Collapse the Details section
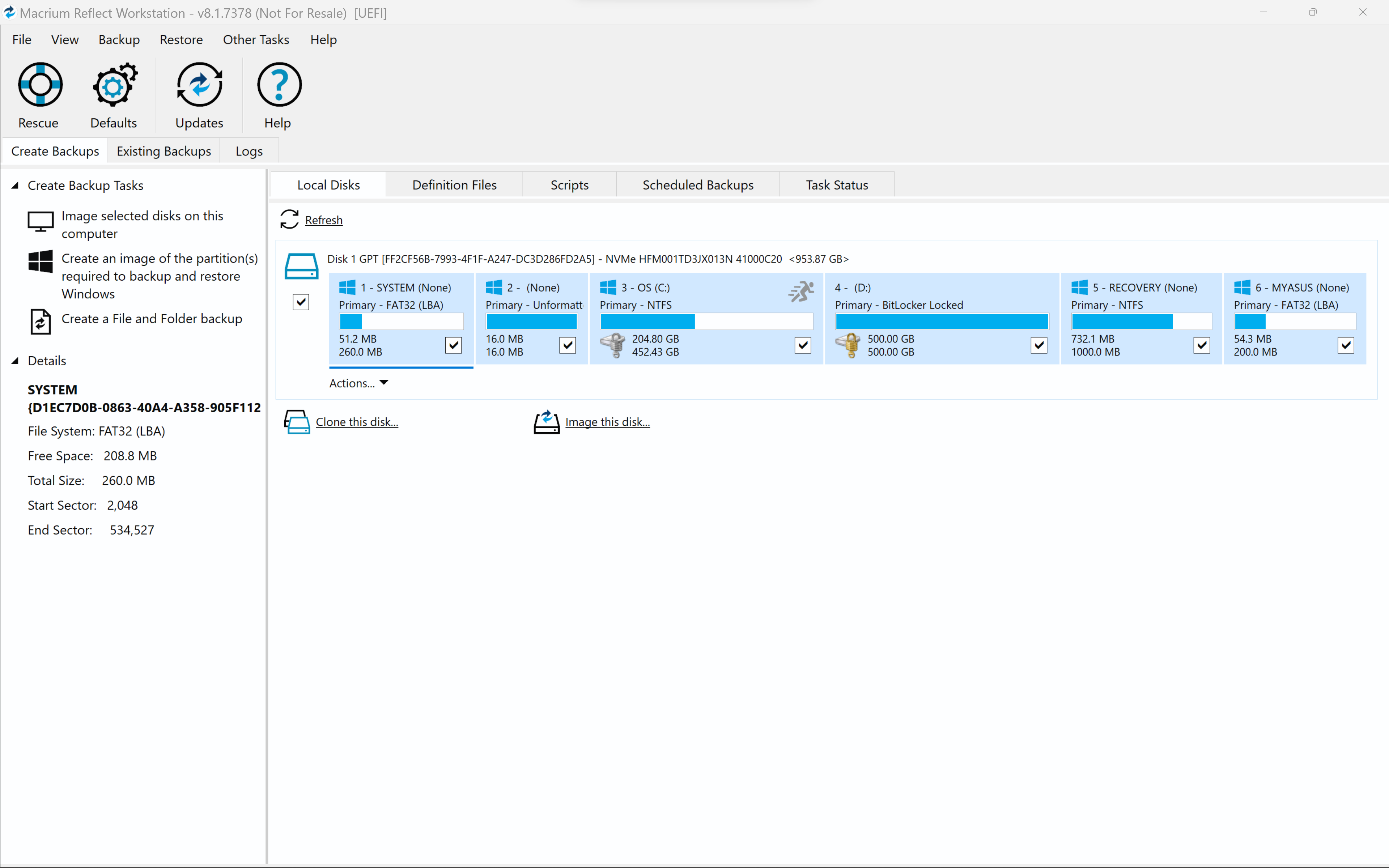The image size is (1389, 868). click(x=15, y=361)
